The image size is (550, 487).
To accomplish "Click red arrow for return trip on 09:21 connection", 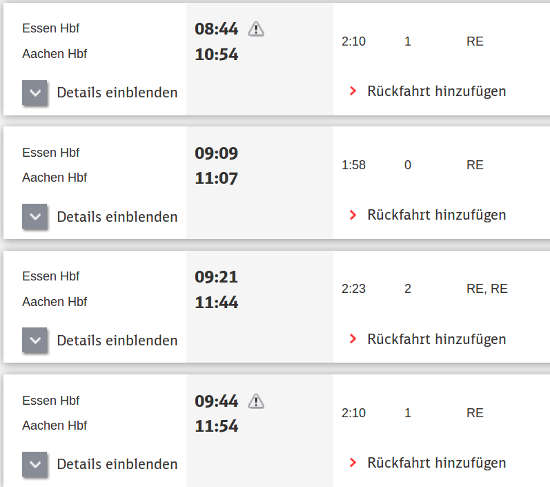I will (353, 339).
